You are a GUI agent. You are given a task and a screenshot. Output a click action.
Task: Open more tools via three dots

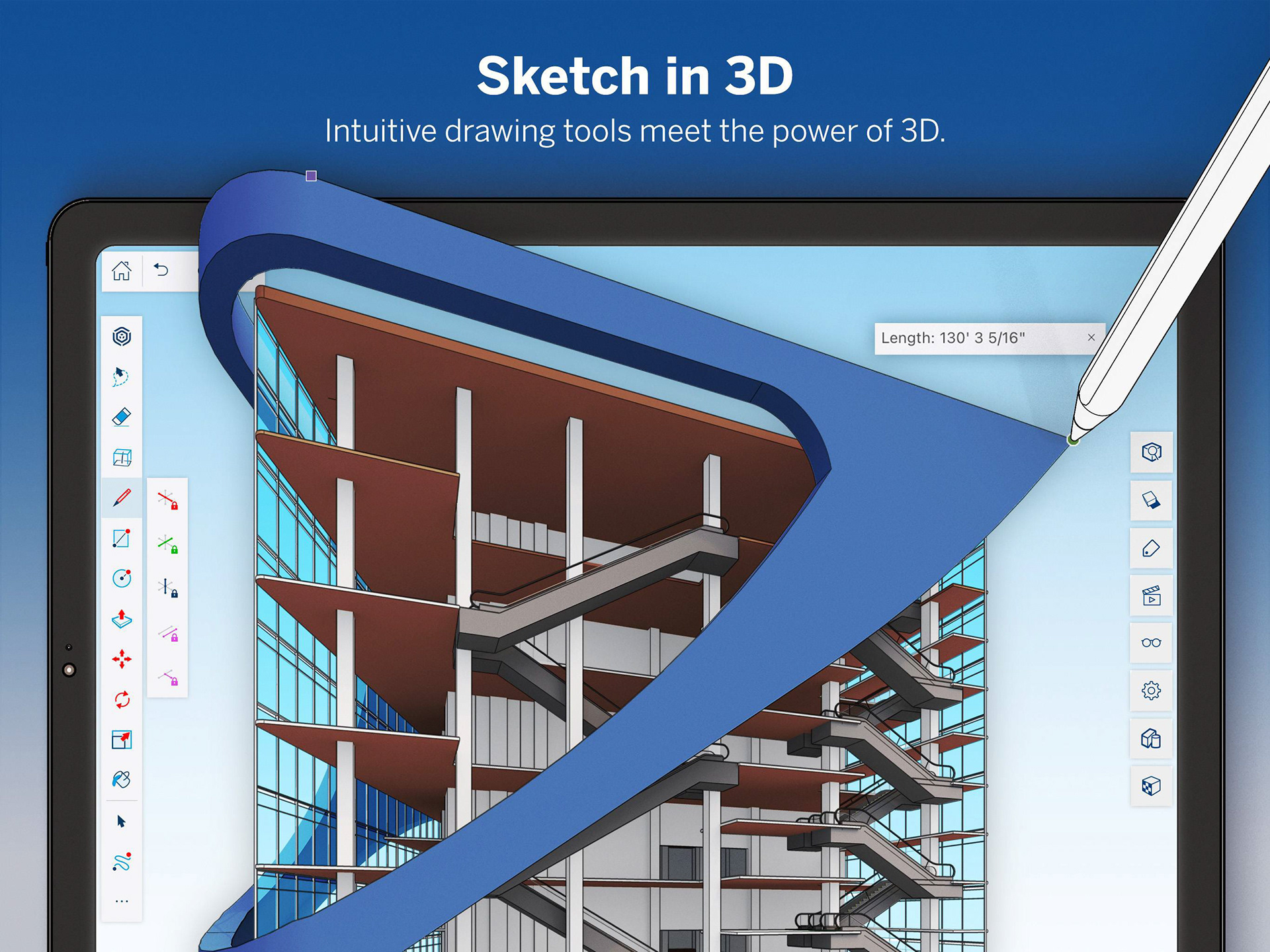pyautogui.click(x=122, y=901)
